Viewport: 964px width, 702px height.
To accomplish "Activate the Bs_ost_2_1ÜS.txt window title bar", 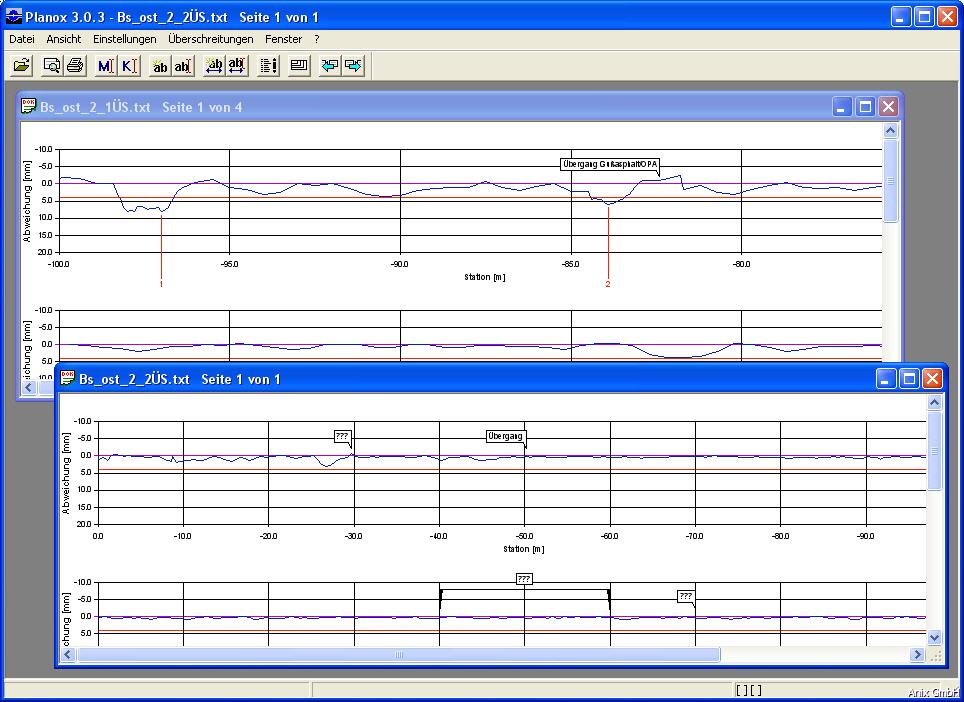I will pyautogui.click(x=400, y=106).
